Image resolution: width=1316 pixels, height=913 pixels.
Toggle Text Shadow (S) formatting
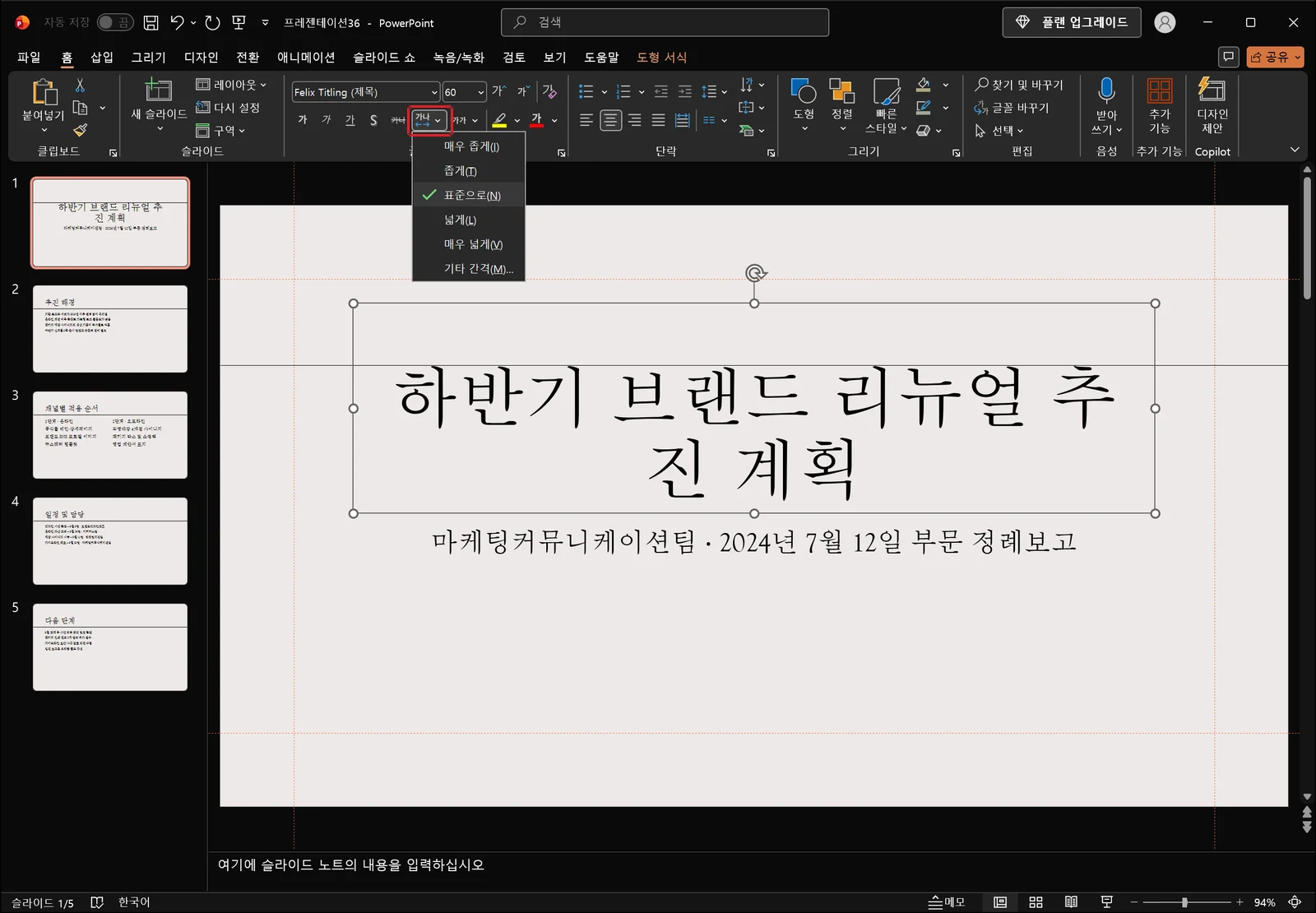373,120
